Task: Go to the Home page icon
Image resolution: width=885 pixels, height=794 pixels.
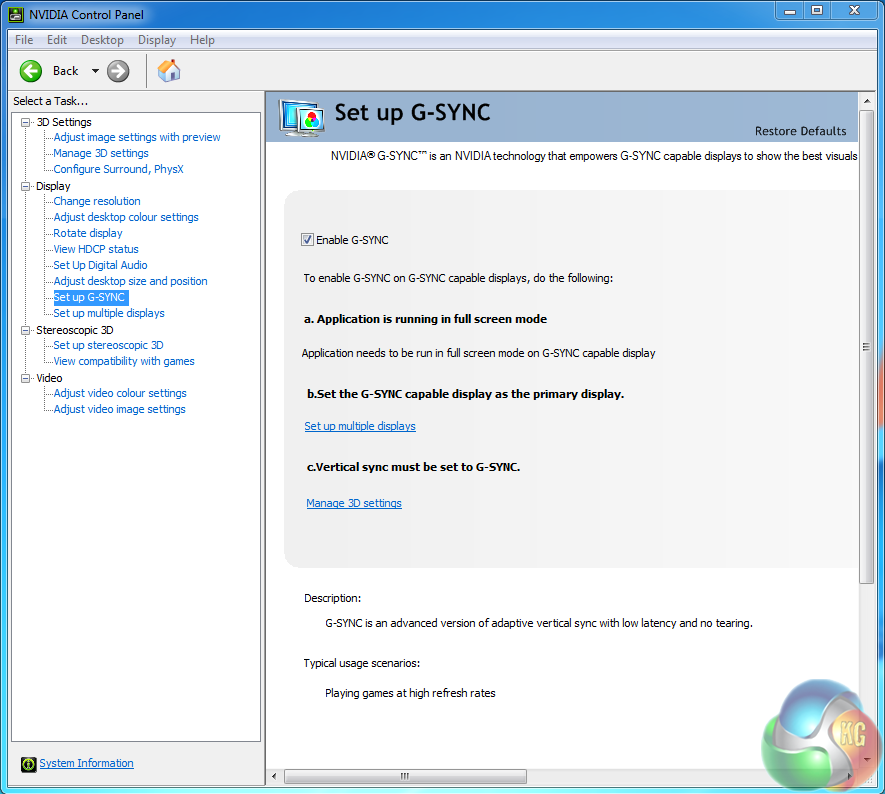Action: [x=169, y=71]
